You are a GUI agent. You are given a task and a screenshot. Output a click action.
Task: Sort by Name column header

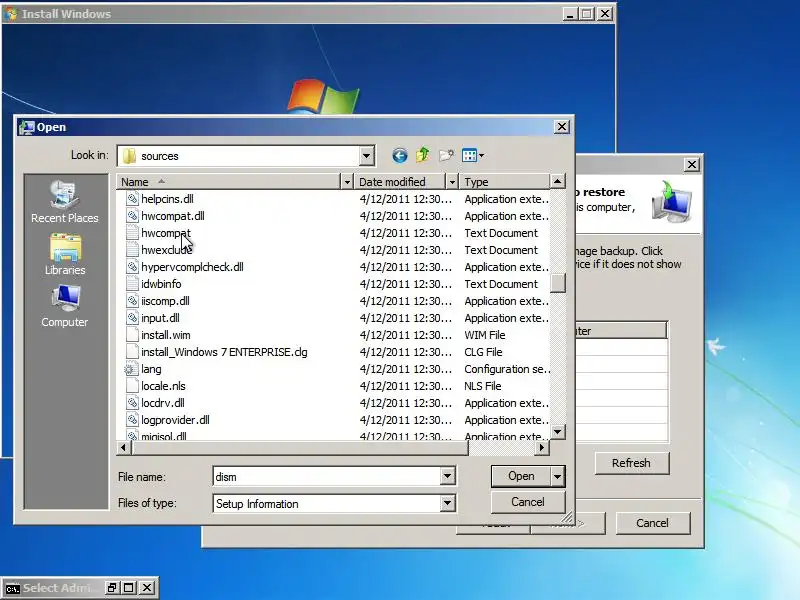(228, 182)
